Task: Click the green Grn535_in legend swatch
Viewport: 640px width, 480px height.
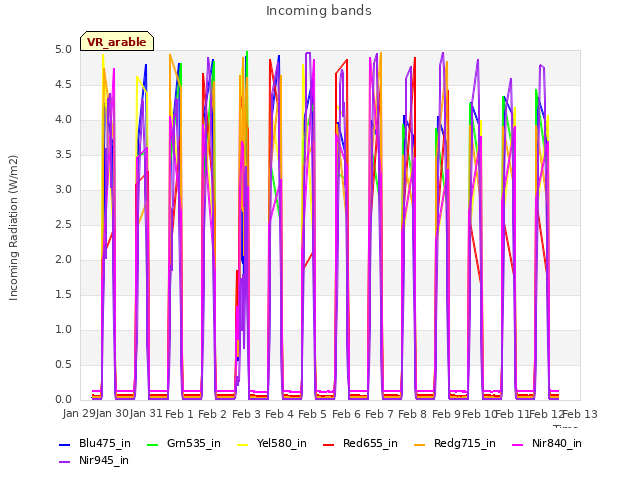Action: point(152,444)
